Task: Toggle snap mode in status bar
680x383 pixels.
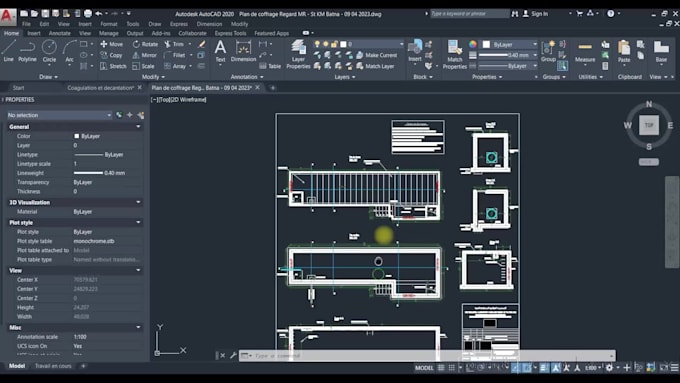Action: tap(451, 368)
